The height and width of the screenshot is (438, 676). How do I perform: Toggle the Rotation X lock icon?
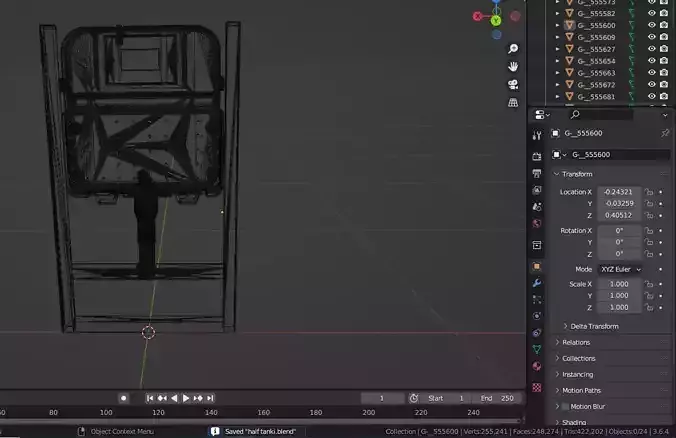point(649,231)
